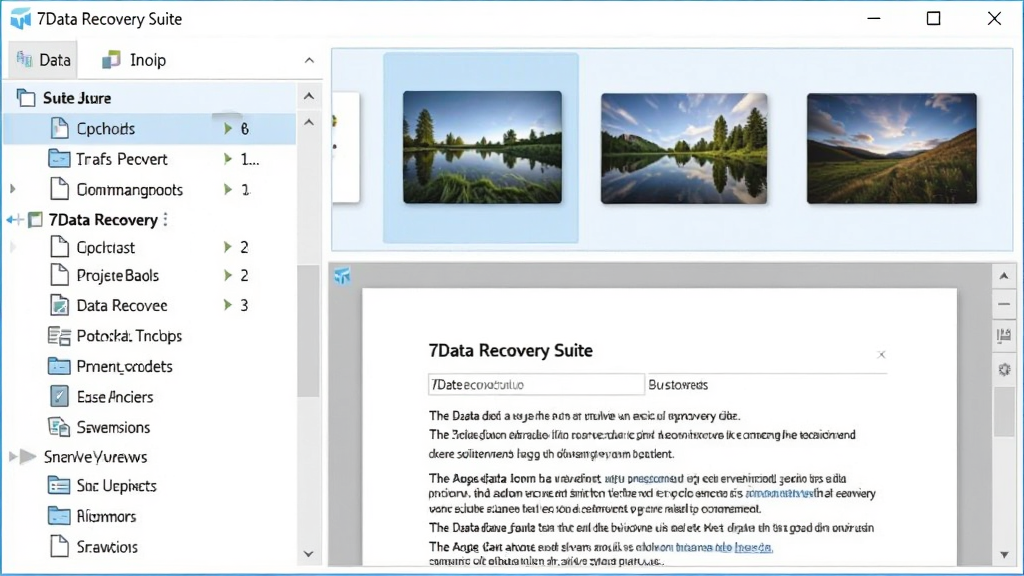The height and width of the screenshot is (576, 1024).
Task: Expand the Gpclriast node
Action: click(12, 248)
